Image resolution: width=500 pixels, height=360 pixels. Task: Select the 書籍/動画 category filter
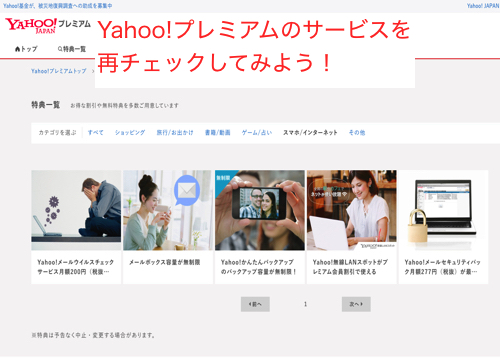(x=218, y=132)
